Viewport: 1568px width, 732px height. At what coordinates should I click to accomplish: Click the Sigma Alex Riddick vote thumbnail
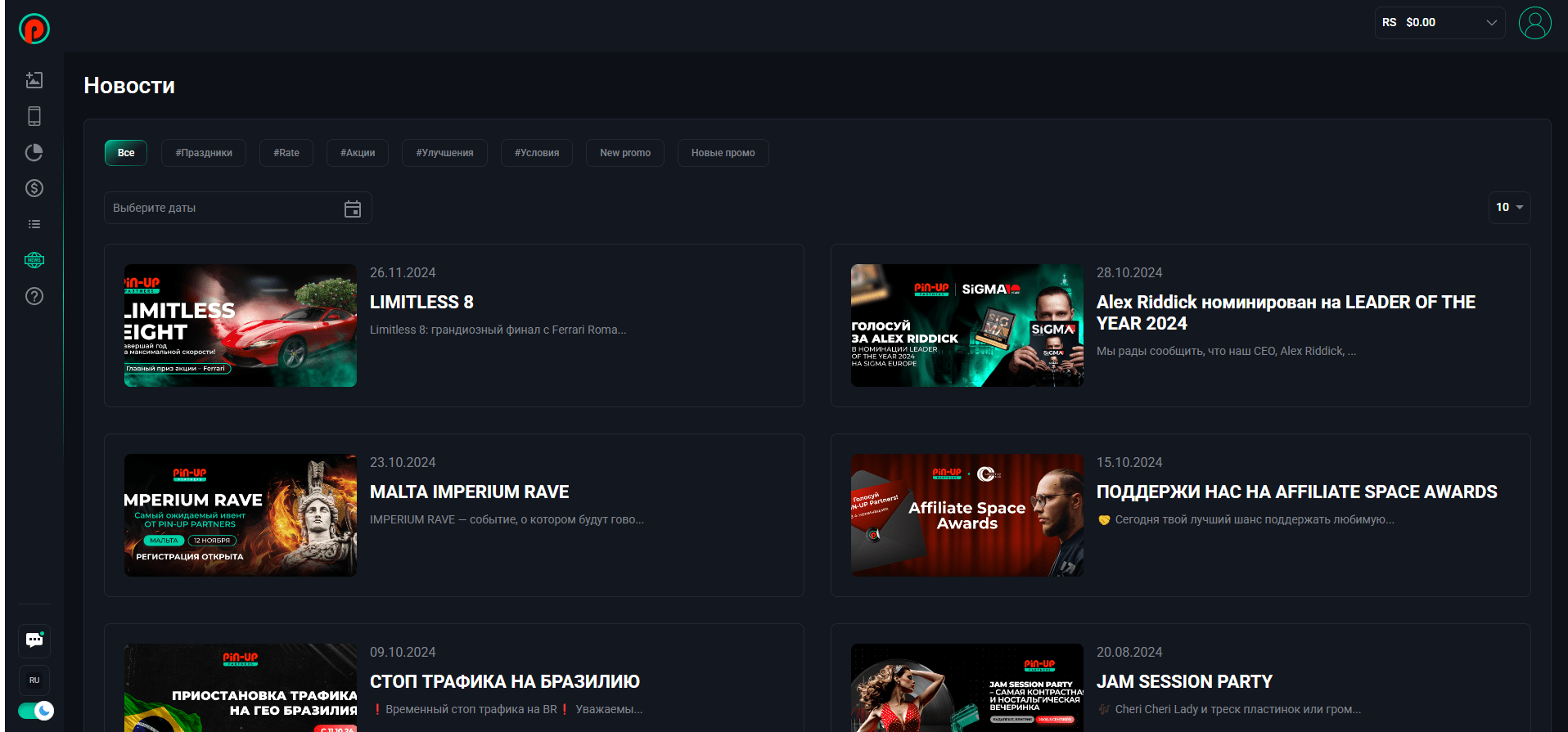pyautogui.click(x=967, y=326)
